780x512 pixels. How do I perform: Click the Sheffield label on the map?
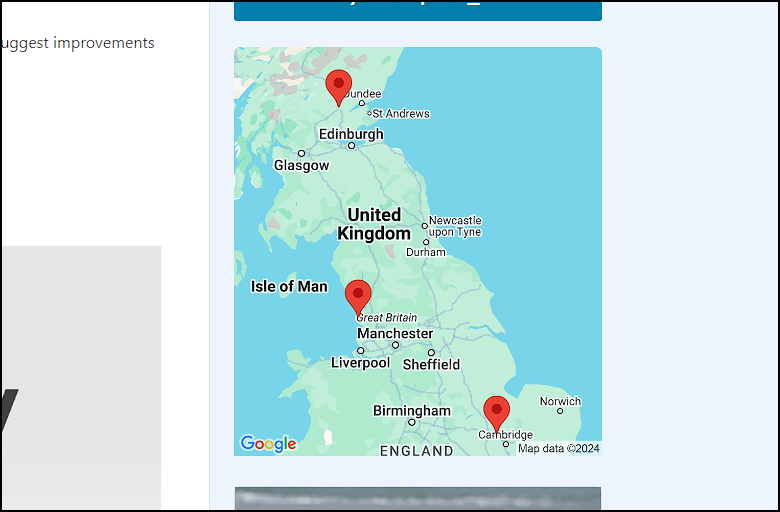[x=431, y=364]
